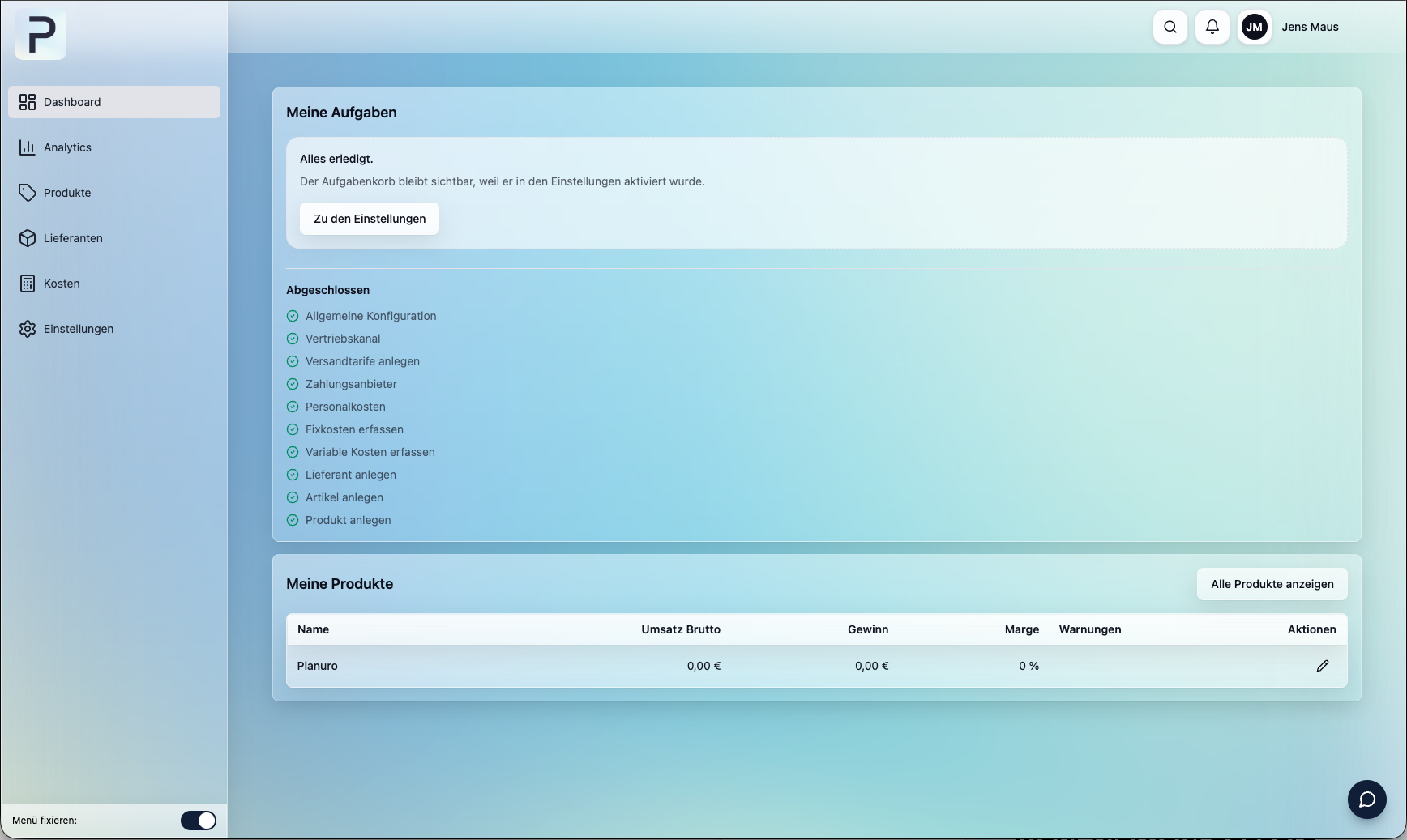This screenshot has width=1407, height=840.
Task: Open notifications bell icon
Action: click(x=1212, y=27)
